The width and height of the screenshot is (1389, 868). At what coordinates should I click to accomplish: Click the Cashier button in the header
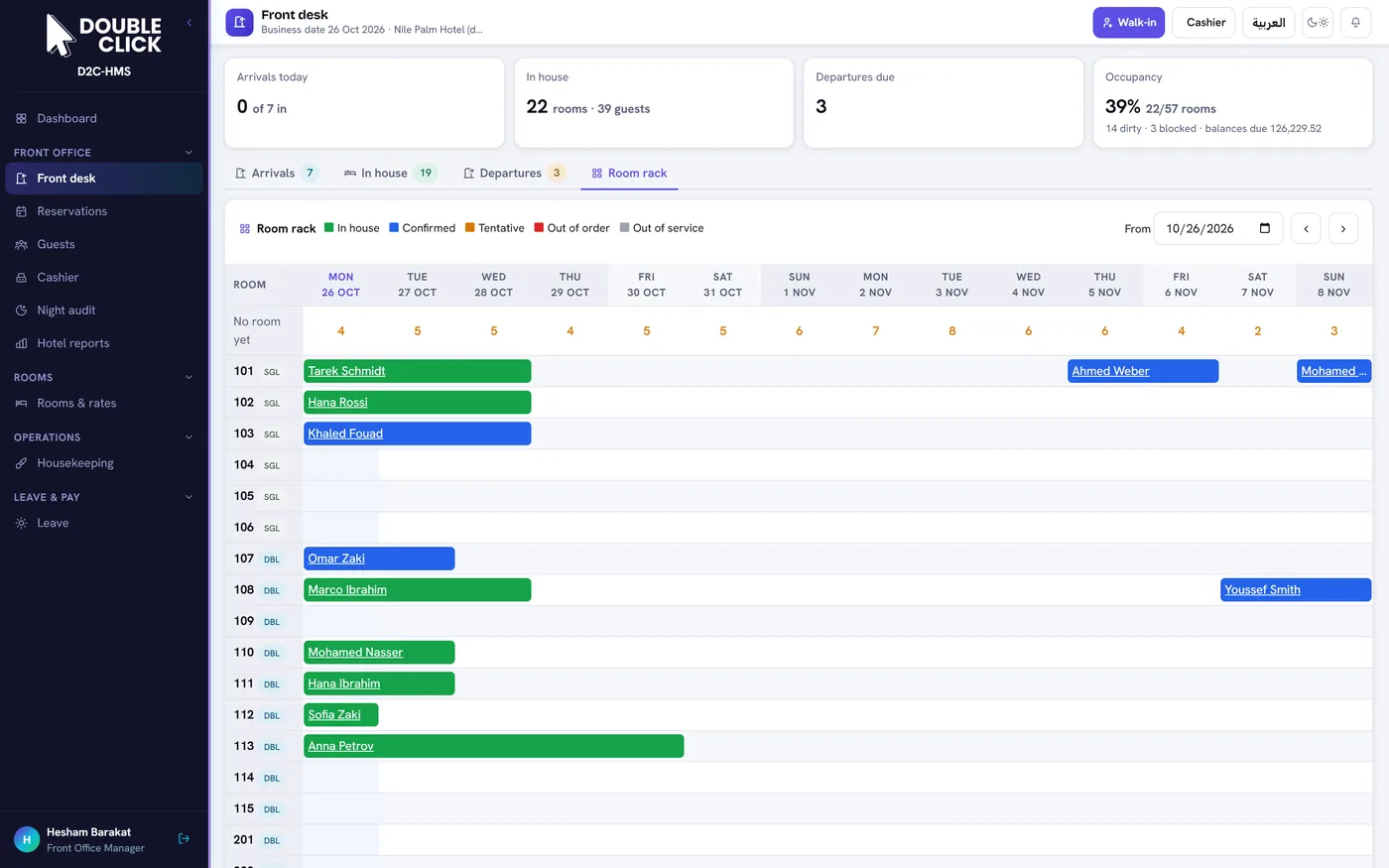(x=1205, y=22)
